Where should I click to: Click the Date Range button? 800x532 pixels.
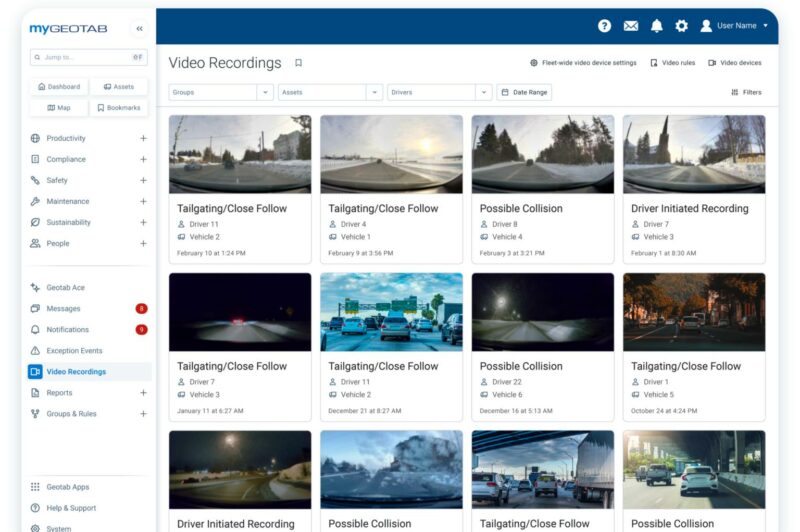pos(524,92)
